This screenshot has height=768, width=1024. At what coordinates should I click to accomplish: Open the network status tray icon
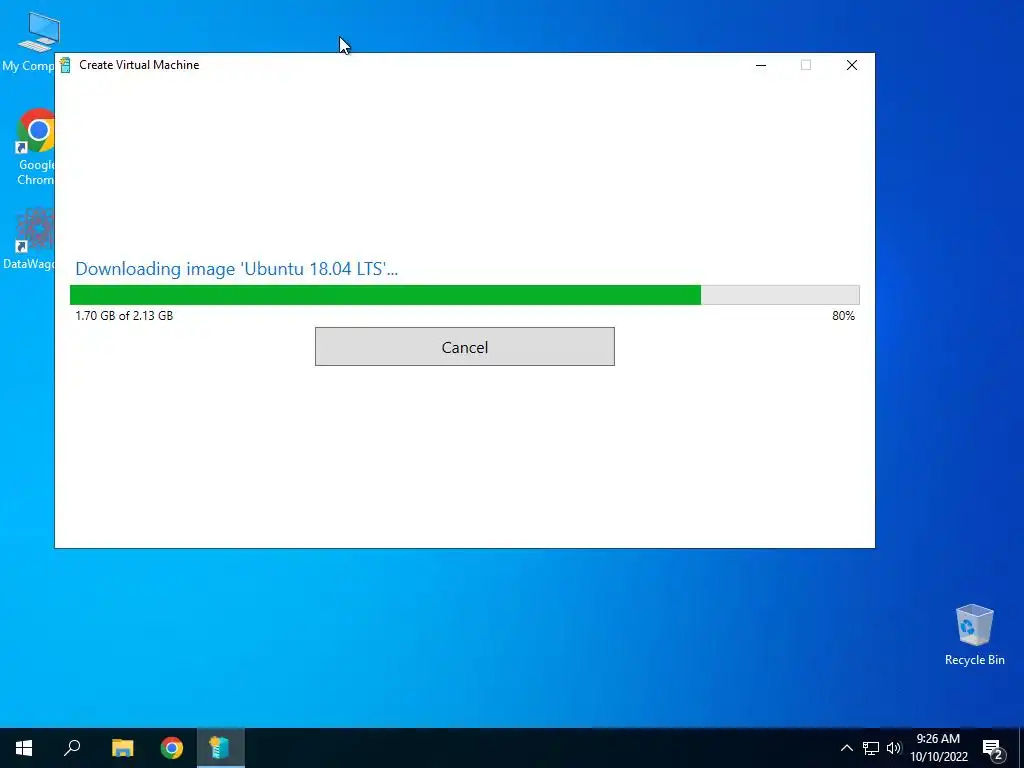pos(871,748)
